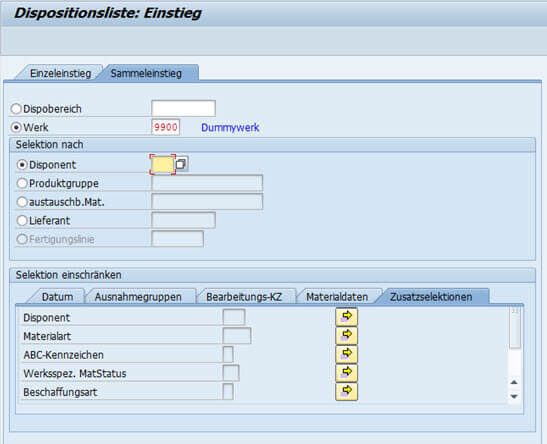Click the highlighted Disponent input field

[163, 164]
